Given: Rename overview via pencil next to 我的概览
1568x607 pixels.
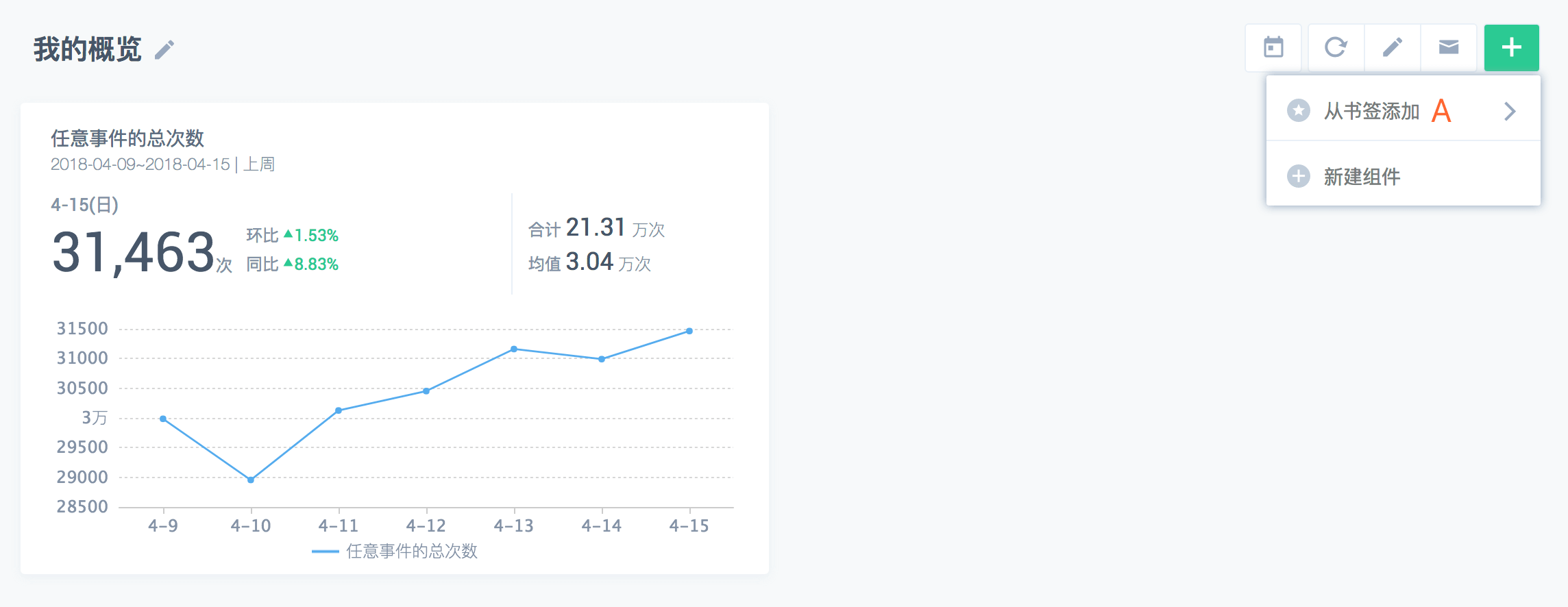Looking at the screenshot, I should [164, 49].
